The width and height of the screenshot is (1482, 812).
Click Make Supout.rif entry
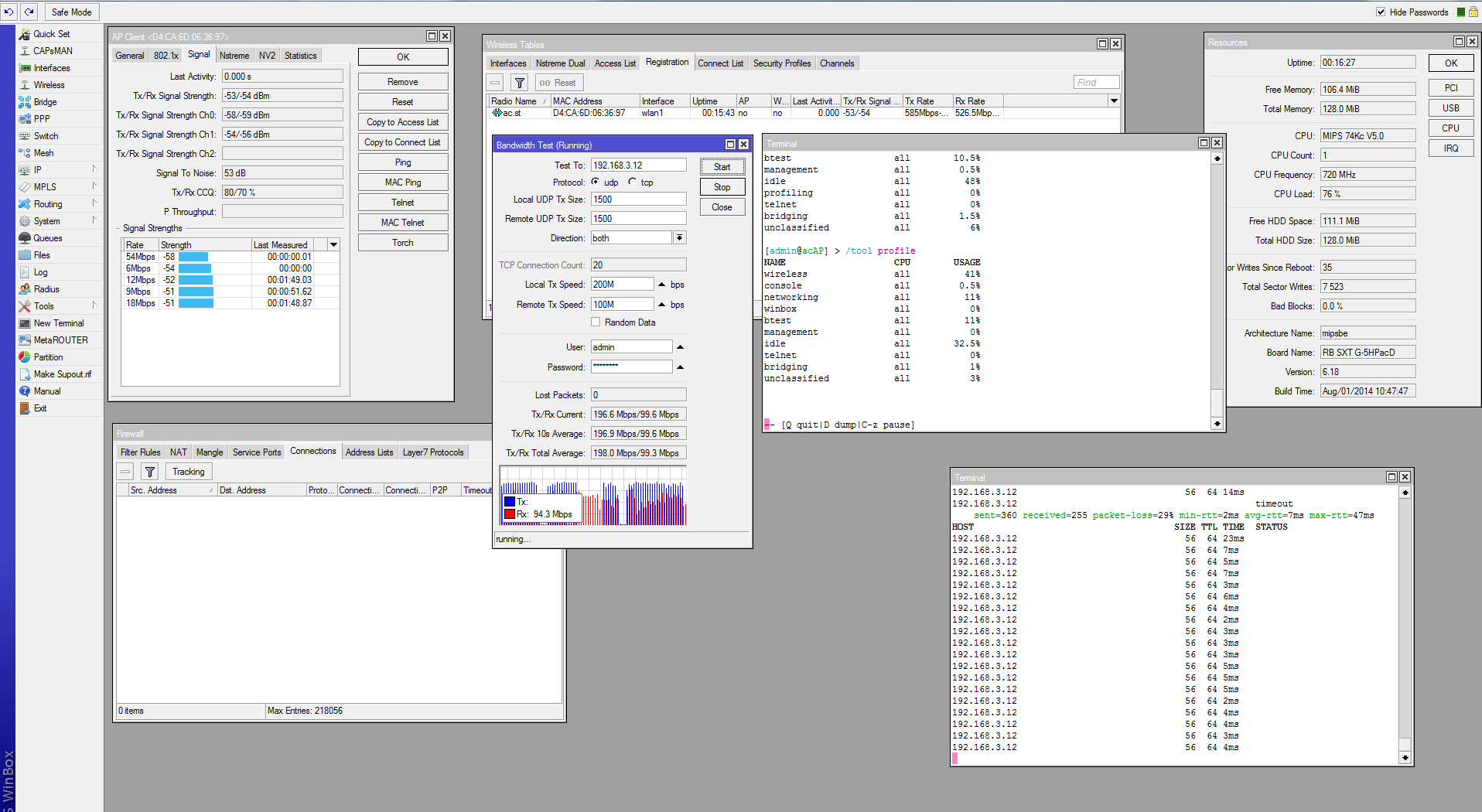62,374
